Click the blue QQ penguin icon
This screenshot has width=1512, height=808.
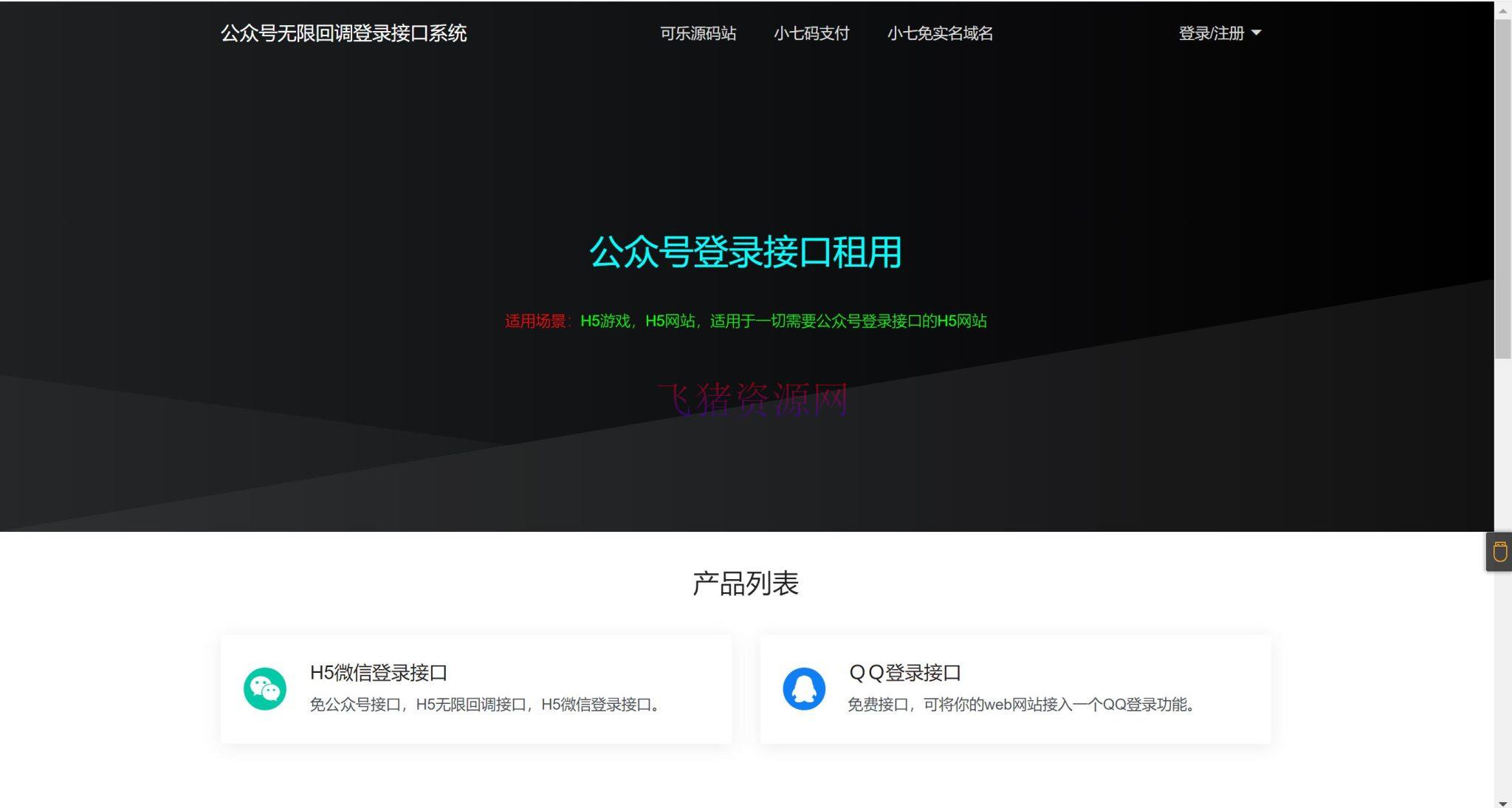[804, 688]
